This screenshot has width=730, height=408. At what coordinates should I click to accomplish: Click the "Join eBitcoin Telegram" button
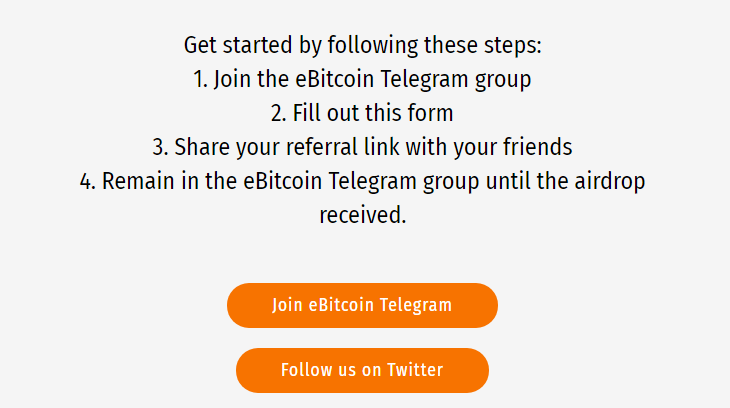click(362, 306)
